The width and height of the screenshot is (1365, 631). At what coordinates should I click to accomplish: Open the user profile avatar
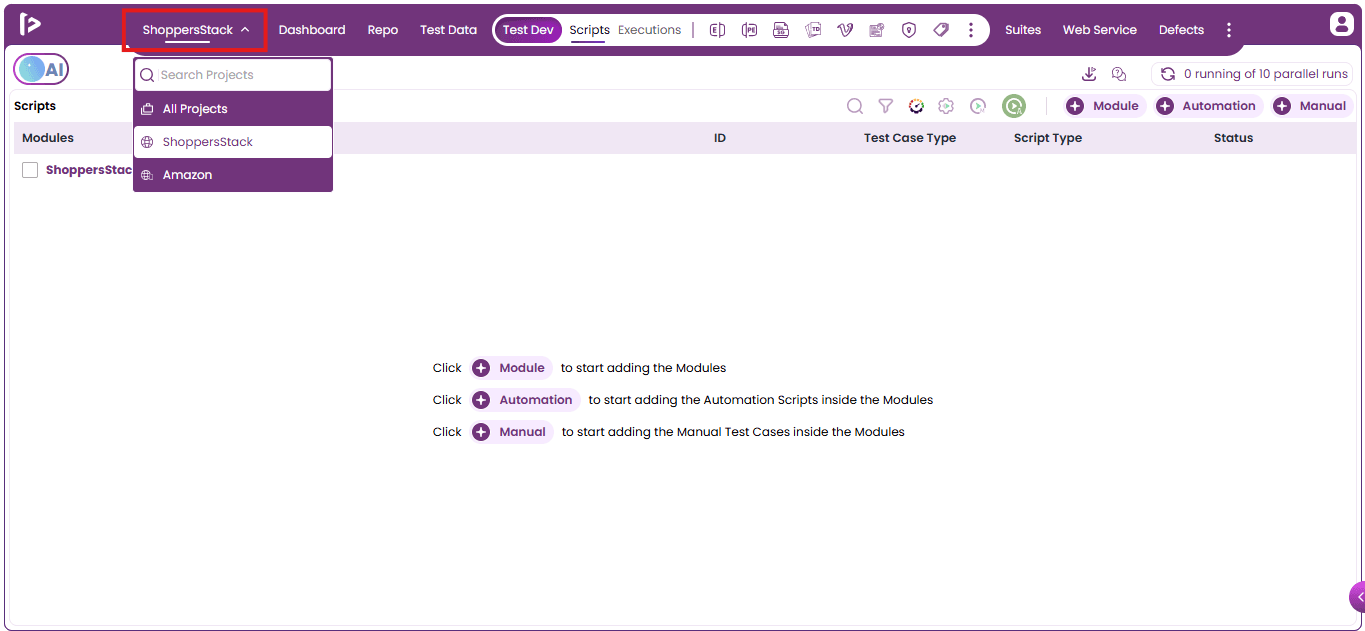pyautogui.click(x=1341, y=24)
